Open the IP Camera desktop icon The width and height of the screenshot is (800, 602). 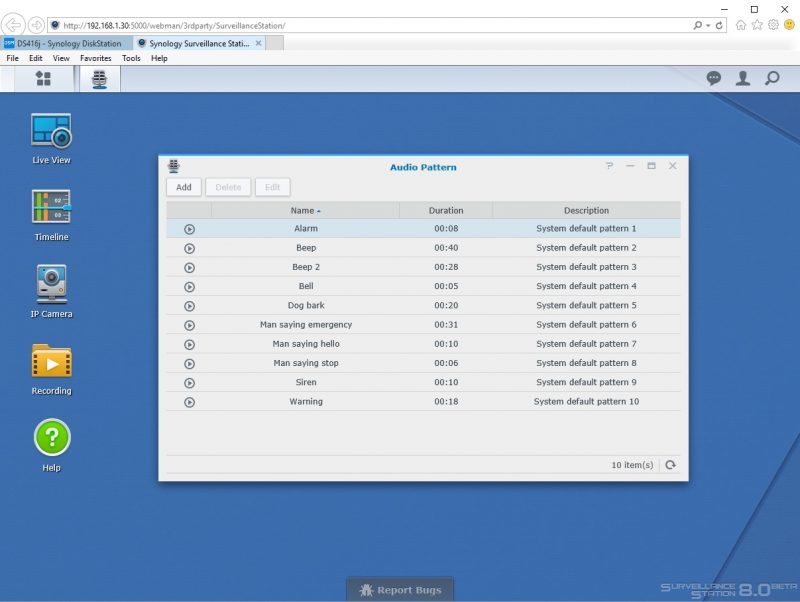(x=51, y=291)
